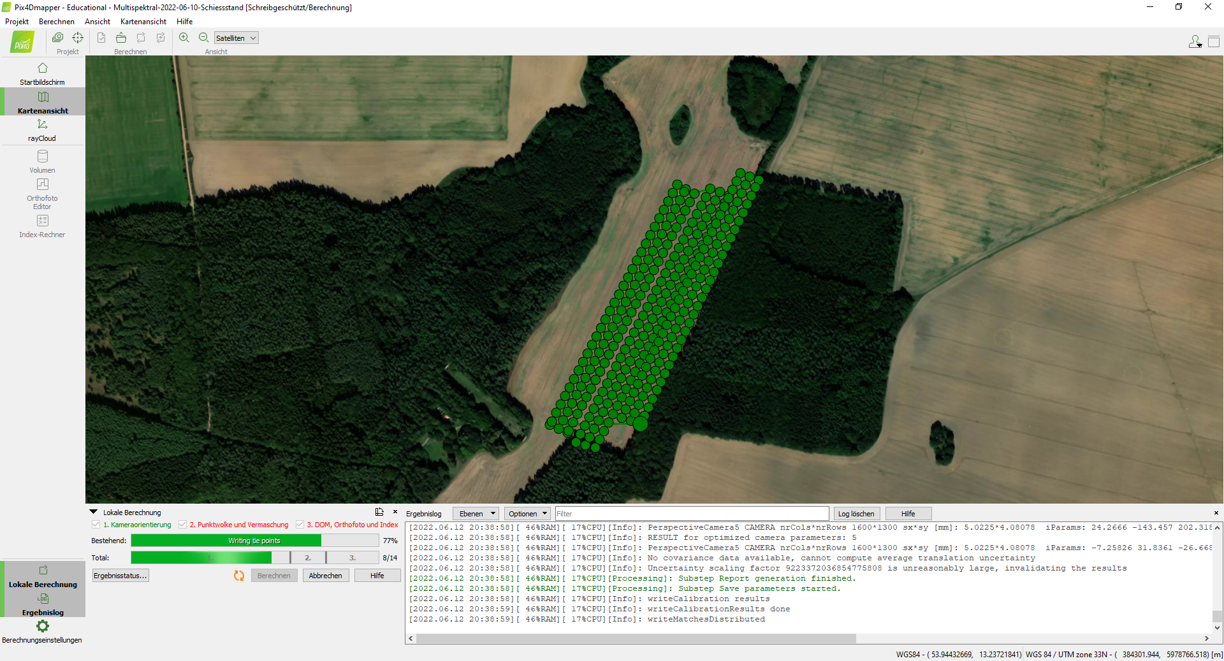The width and height of the screenshot is (1224, 661).
Task: Open the Projekt menu
Action: pos(17,21)
